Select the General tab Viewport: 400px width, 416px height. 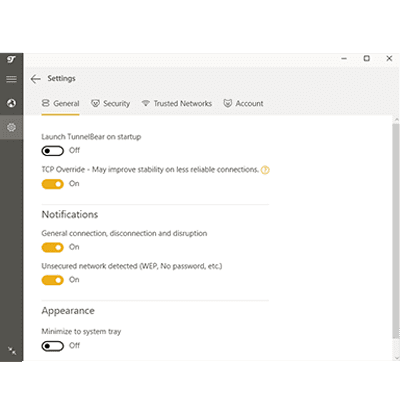pyautogui.click(x=60, y=104)
